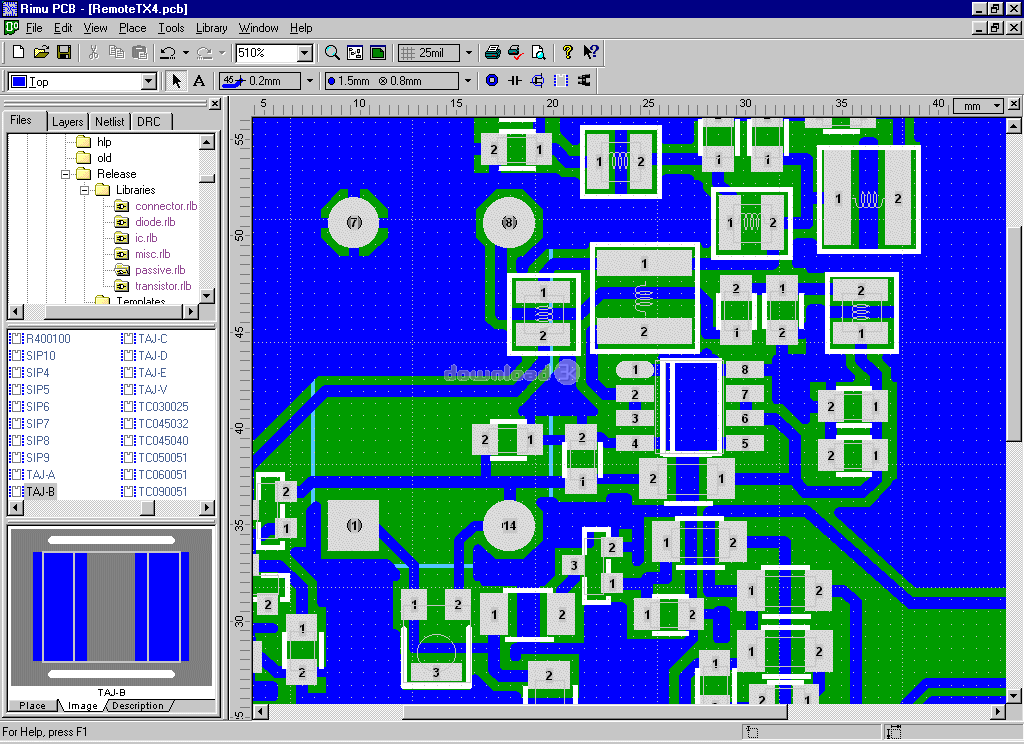
Task: Switch to the DRC tab
Action: (149, 121)
